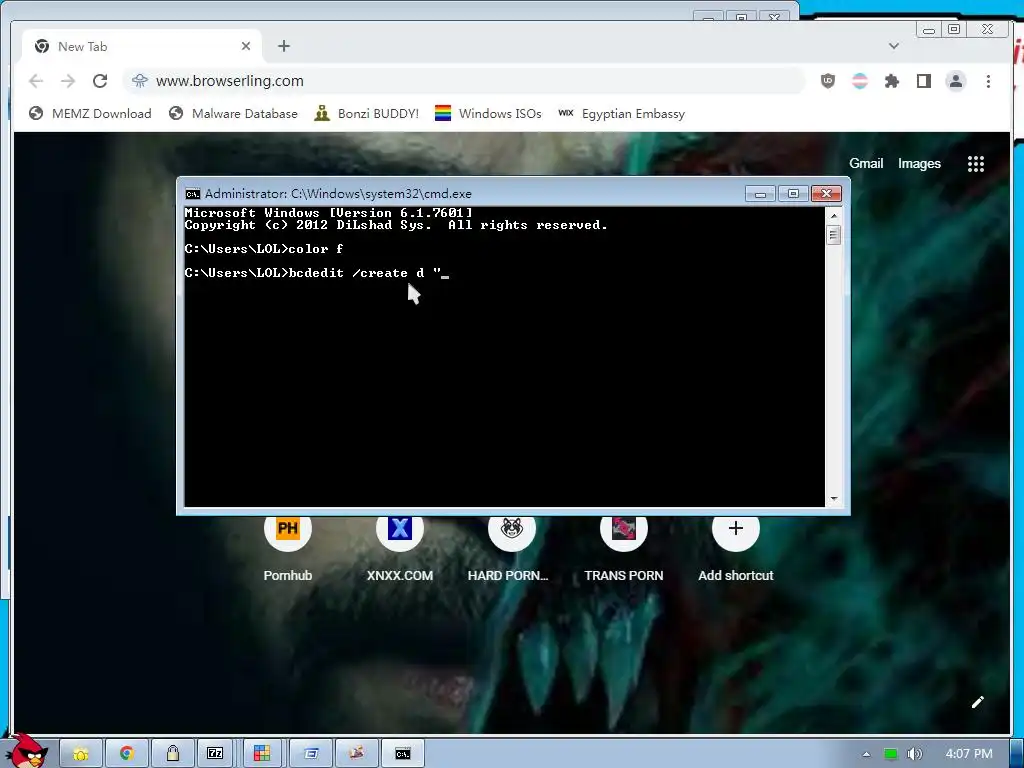Click the 4:07 PM clock
The width and height of the screenshot is (1024, 768).
coord(969,754)
